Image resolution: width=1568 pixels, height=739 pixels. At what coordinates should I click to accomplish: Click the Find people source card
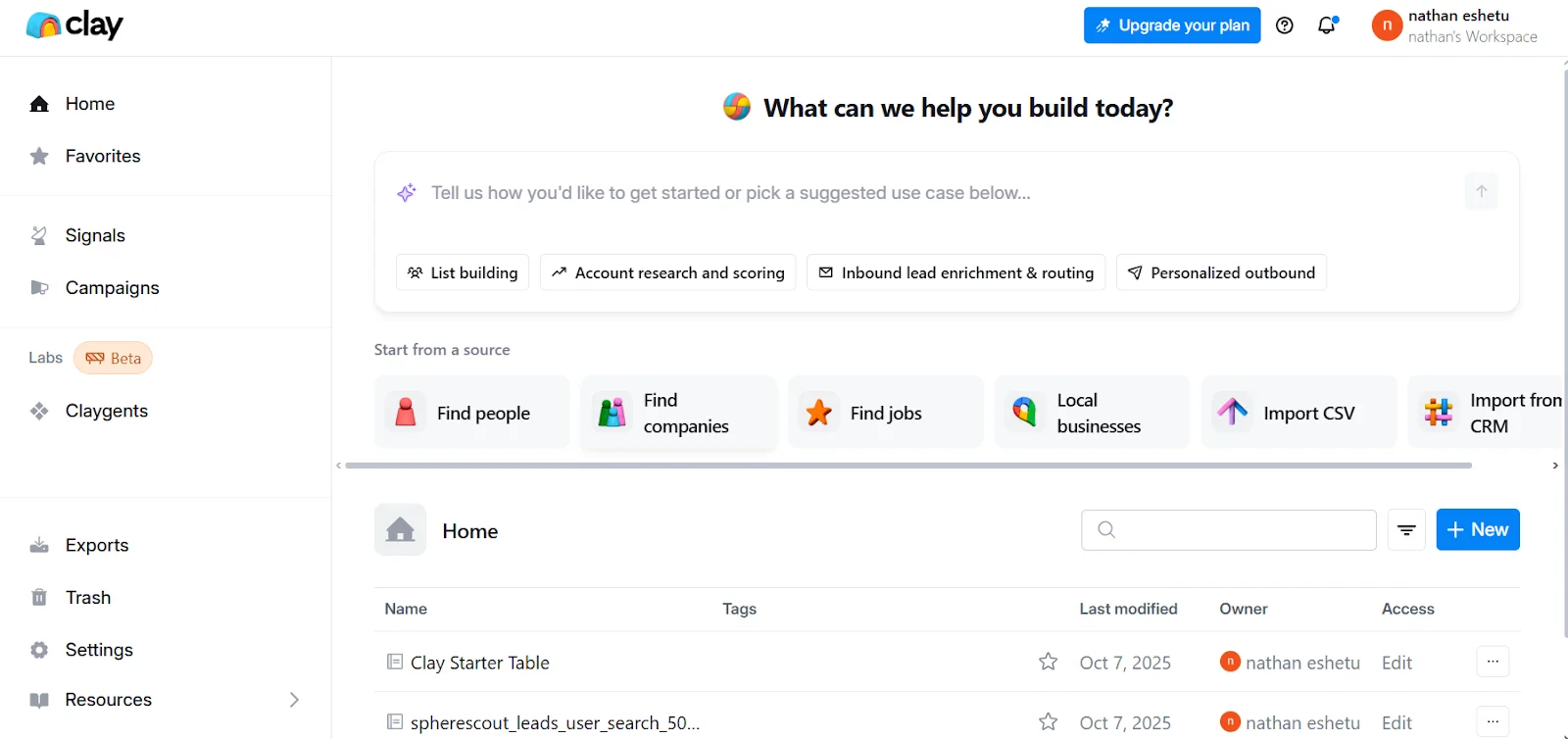(x=471, y=413)
